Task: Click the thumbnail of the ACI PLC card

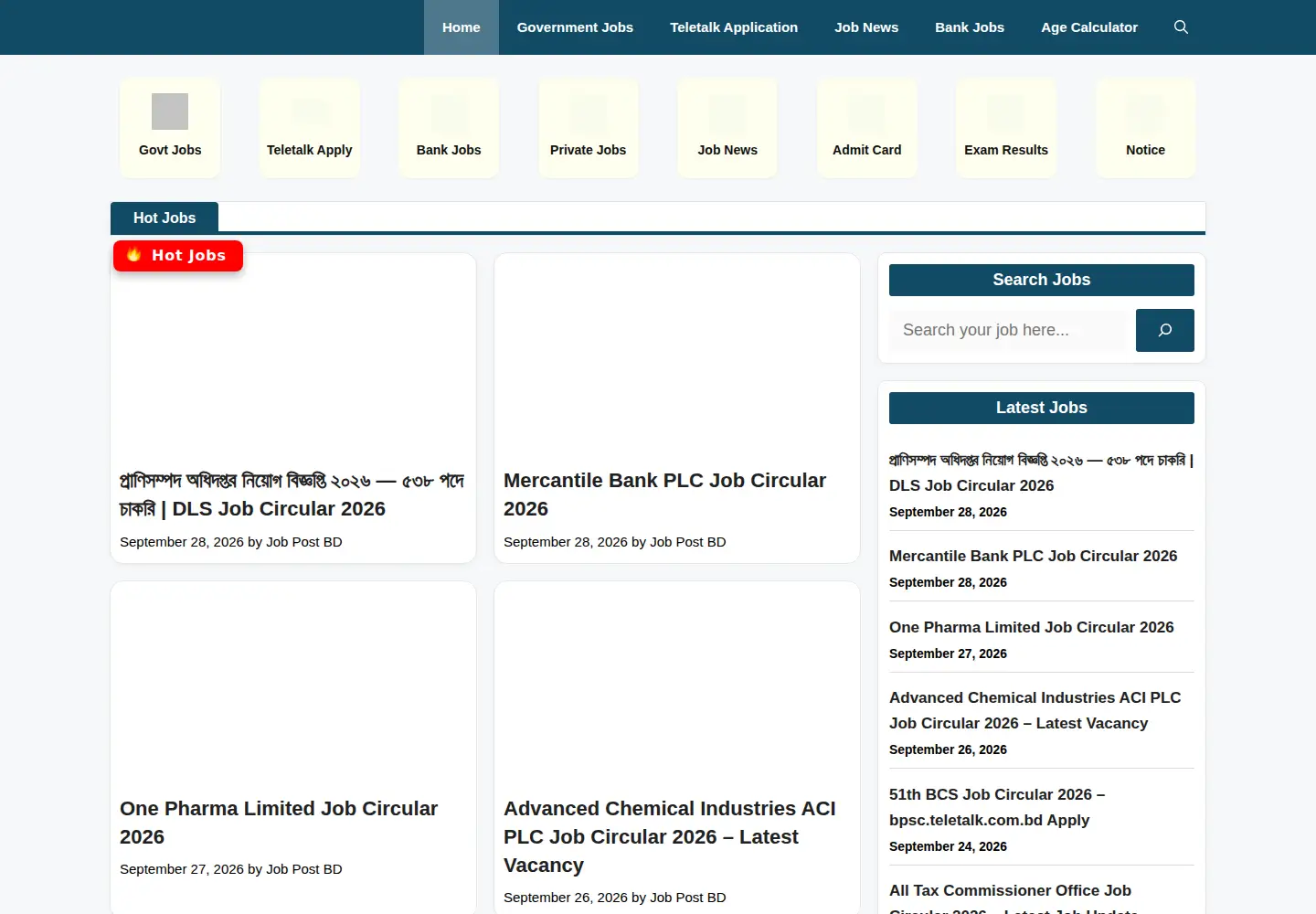Action: [x=677, y=685]
